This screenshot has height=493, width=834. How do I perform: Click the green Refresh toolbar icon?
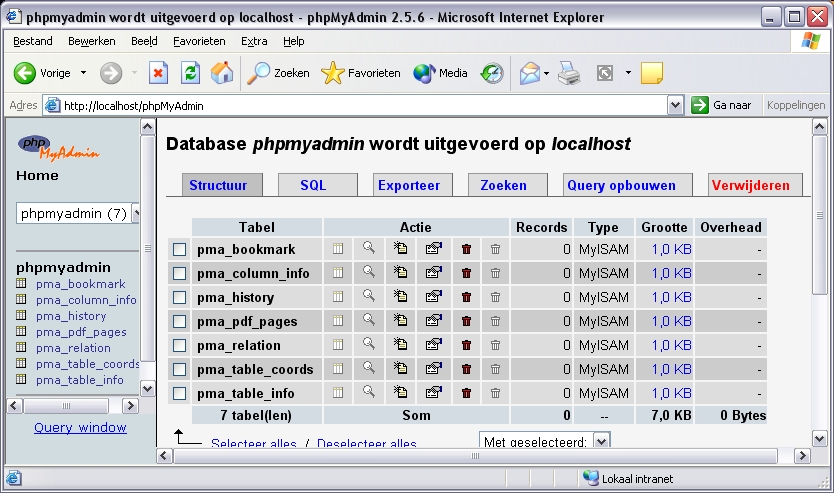tap(190, 73)
